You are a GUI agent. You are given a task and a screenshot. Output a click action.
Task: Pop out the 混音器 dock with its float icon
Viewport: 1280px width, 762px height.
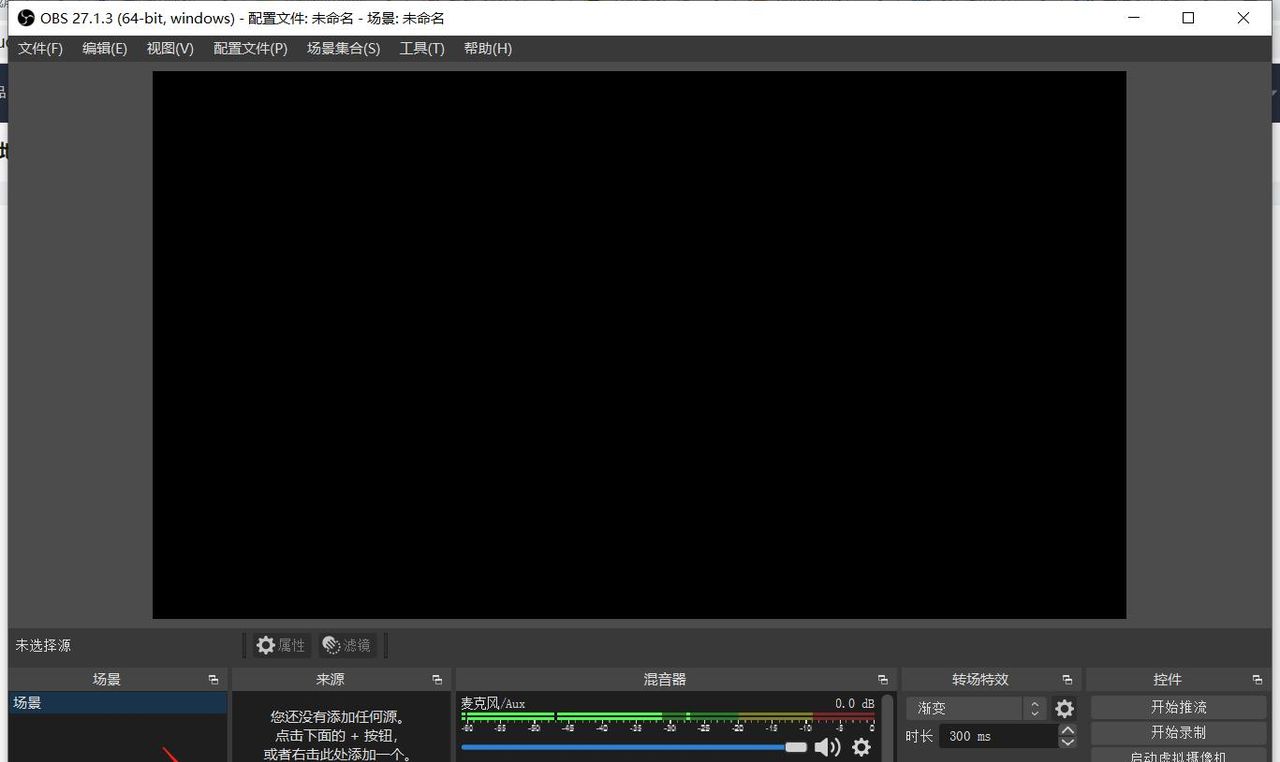[882, 680]
